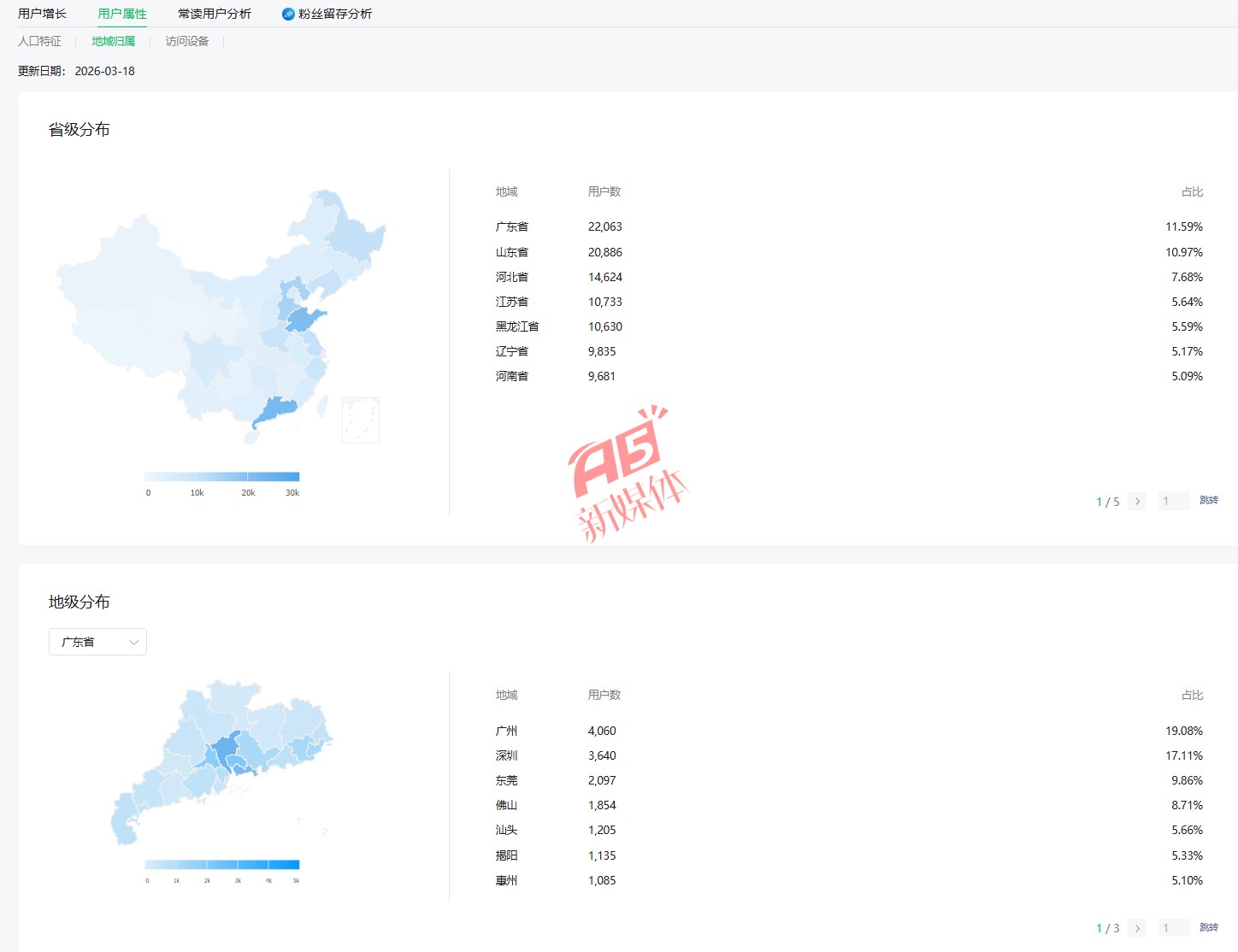Click Guangdong province on the China map

pos(274,409)
